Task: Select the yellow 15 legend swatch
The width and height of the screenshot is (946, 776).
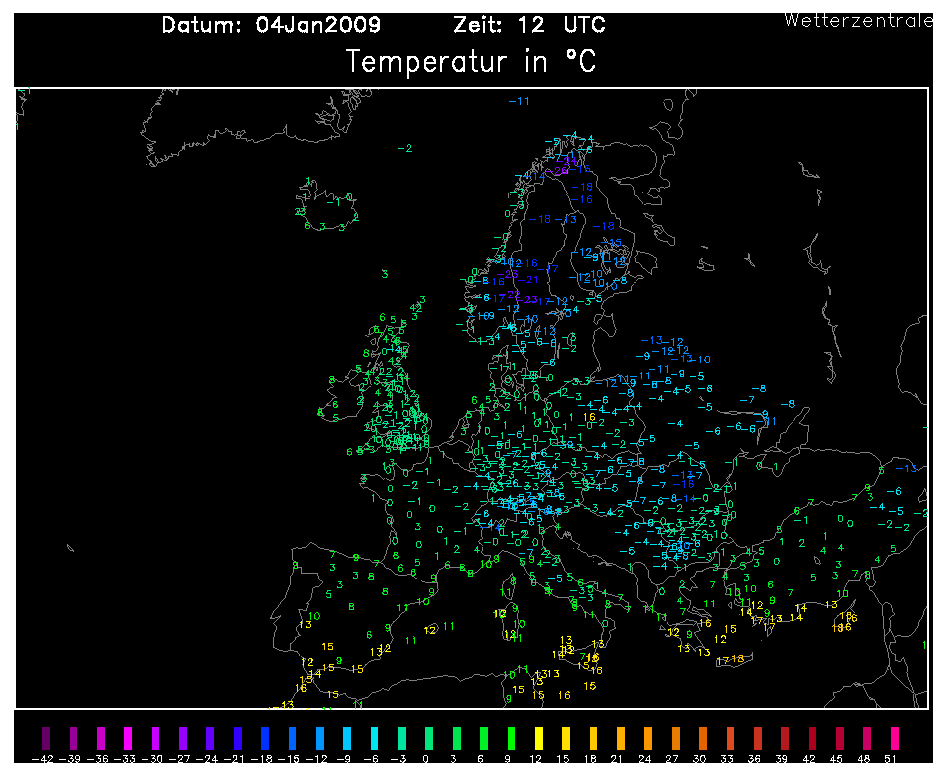Action: tap(566, 739)
